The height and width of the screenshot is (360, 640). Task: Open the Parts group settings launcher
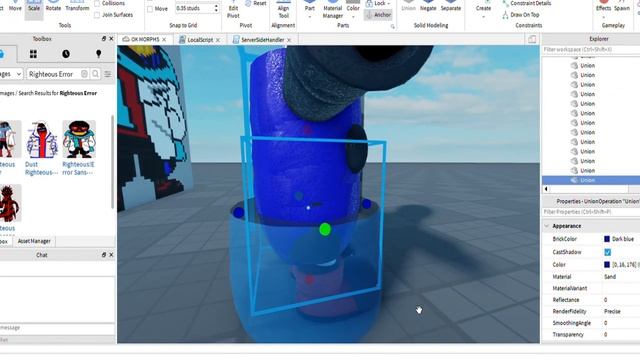(393, 27)
